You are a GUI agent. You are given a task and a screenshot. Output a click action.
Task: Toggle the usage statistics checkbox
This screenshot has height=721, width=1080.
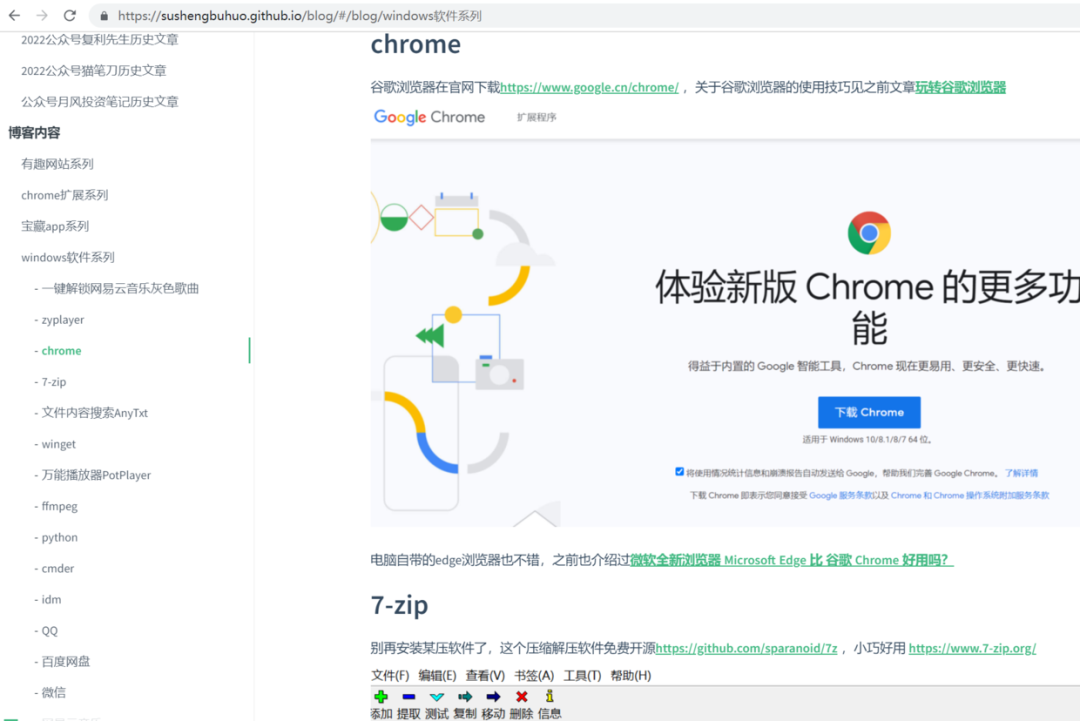click(679, 472)
